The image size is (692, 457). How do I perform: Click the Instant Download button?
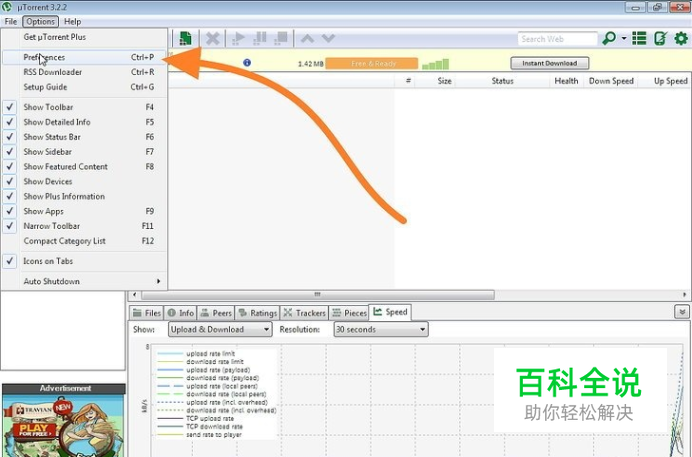coord(549,63)
